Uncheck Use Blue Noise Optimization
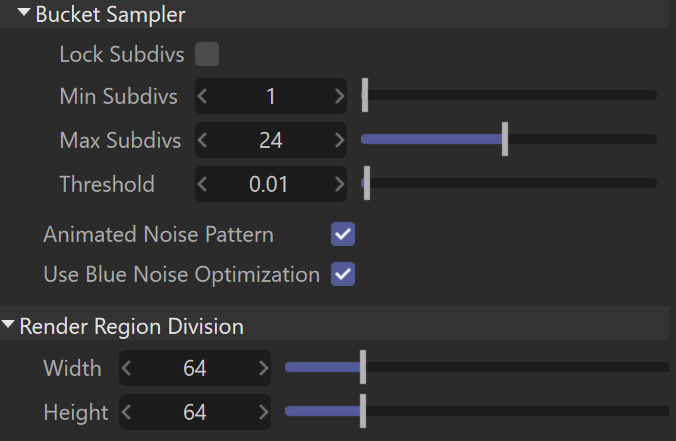 [343, 274]
